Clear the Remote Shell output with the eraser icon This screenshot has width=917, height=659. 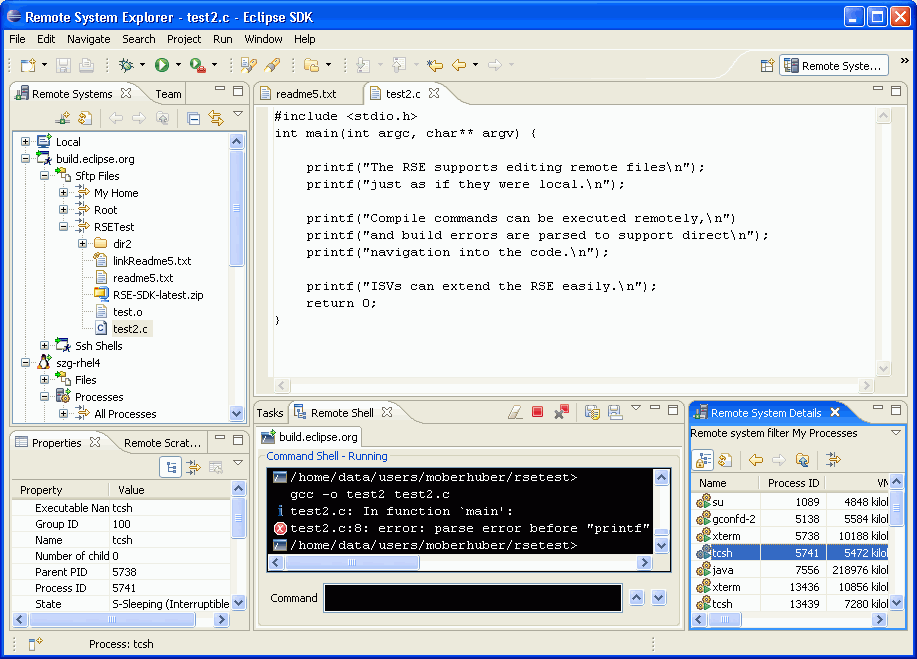(515, 413)
